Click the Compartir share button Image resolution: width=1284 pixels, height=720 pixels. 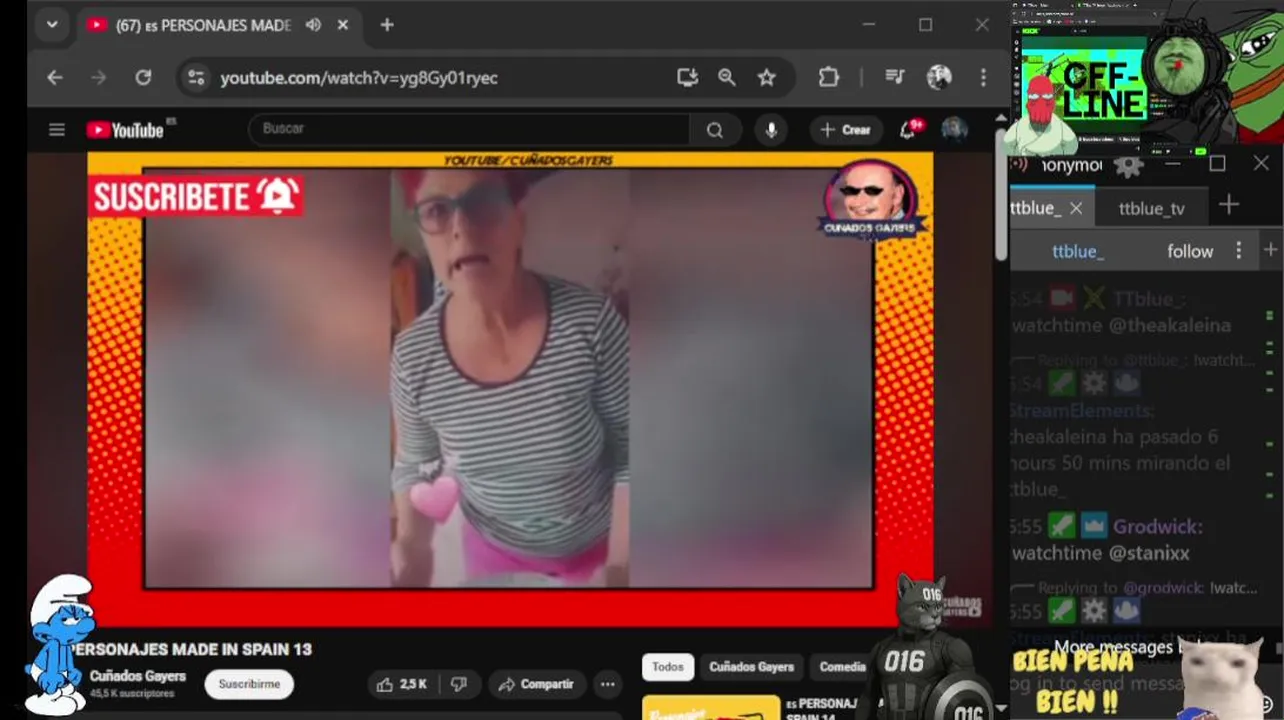point(536,684)
